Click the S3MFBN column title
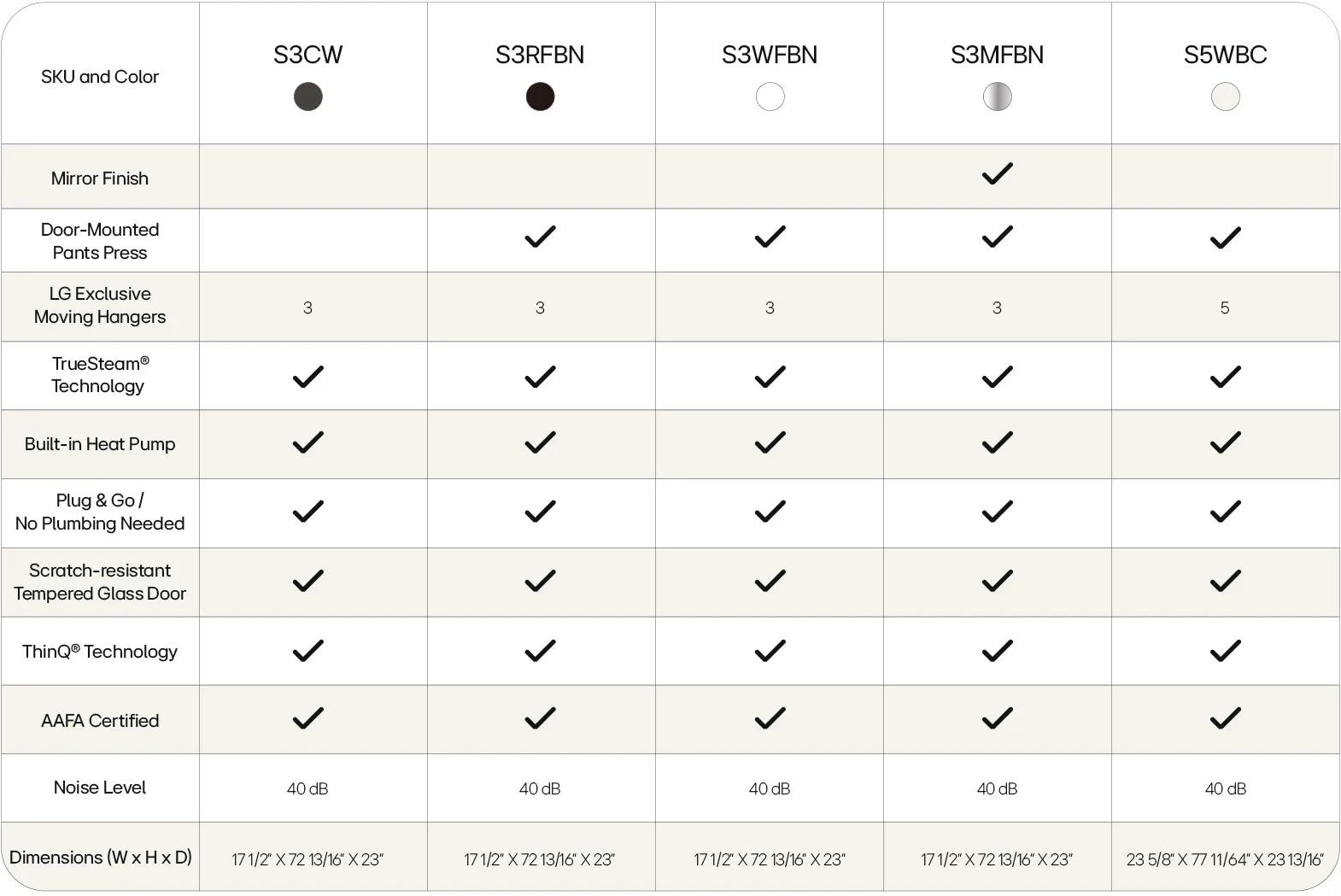The image size is (1341, 896). point(997,55)
